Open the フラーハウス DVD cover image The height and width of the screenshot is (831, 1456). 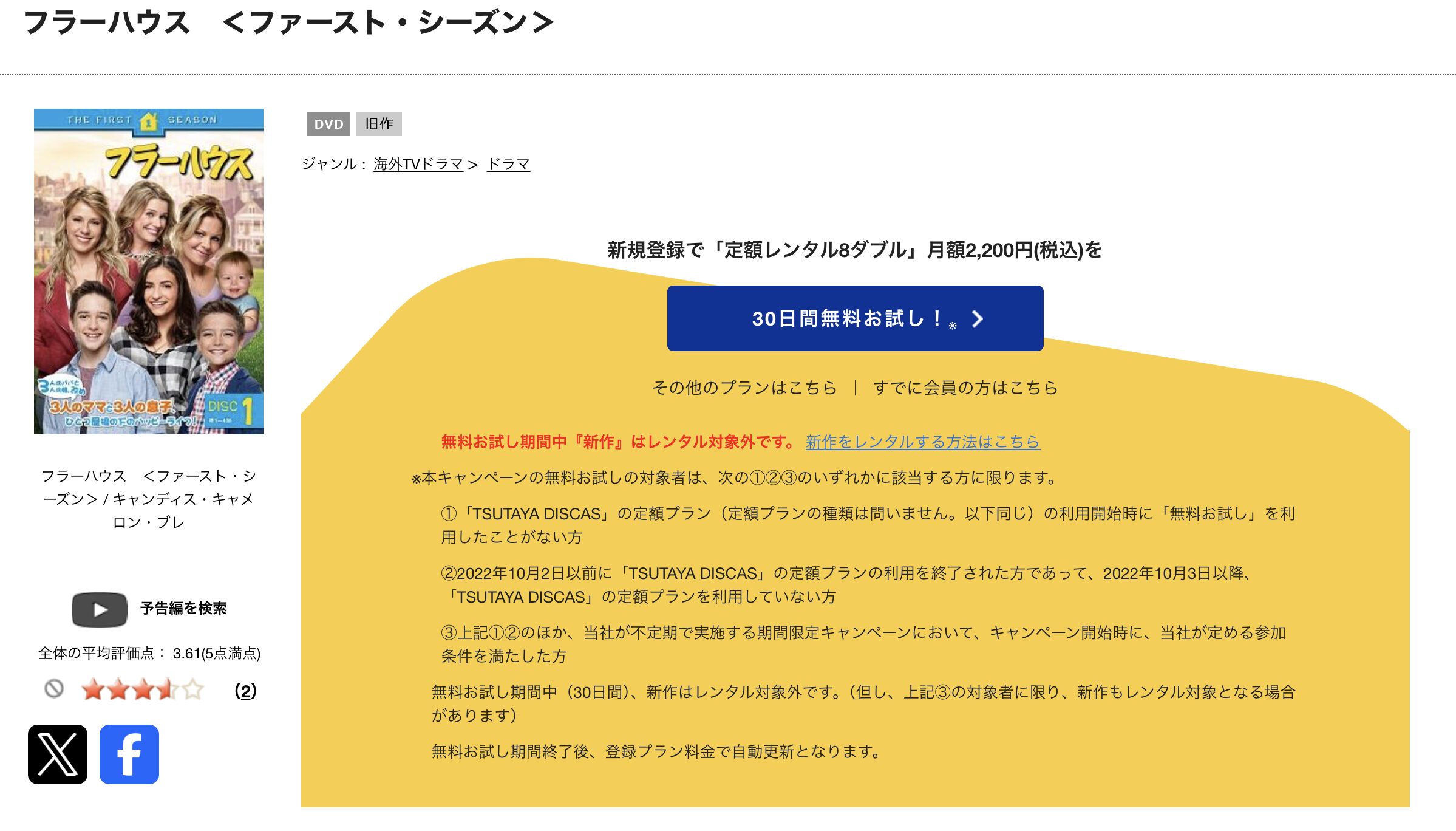tap(149, 272)
